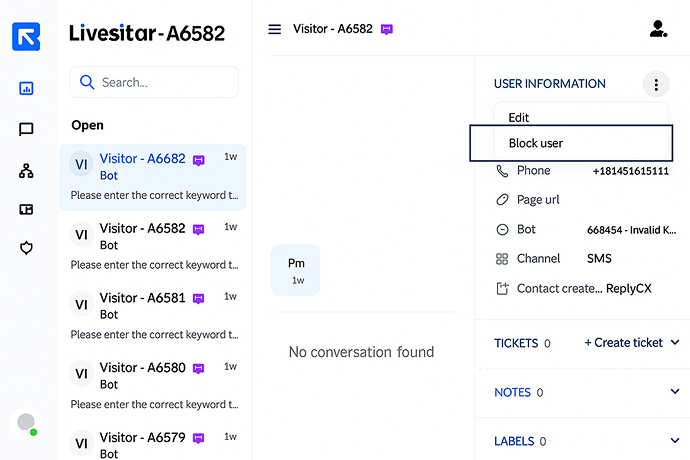The width and height of the screenshot is (690, 460).
Task: Expand the Tickets section chevron
Action: click(675, 342)
